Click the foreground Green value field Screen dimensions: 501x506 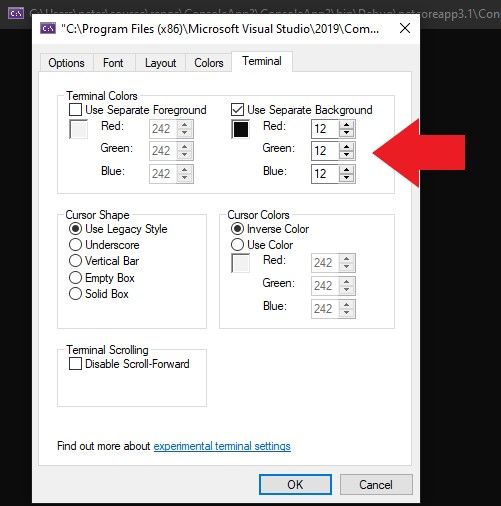click(163, 151)
